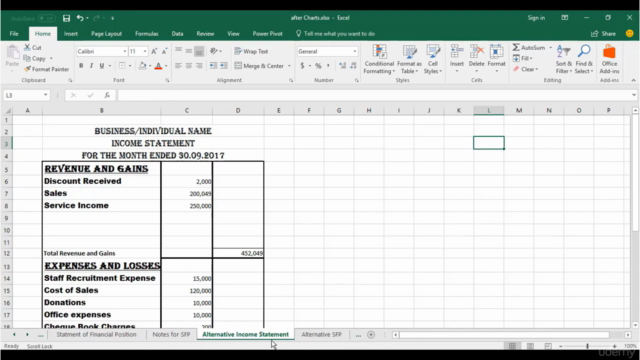This screenshot has height=360, width=640.
Task: Add a new sheet with plus button
Action: (371, 335)
